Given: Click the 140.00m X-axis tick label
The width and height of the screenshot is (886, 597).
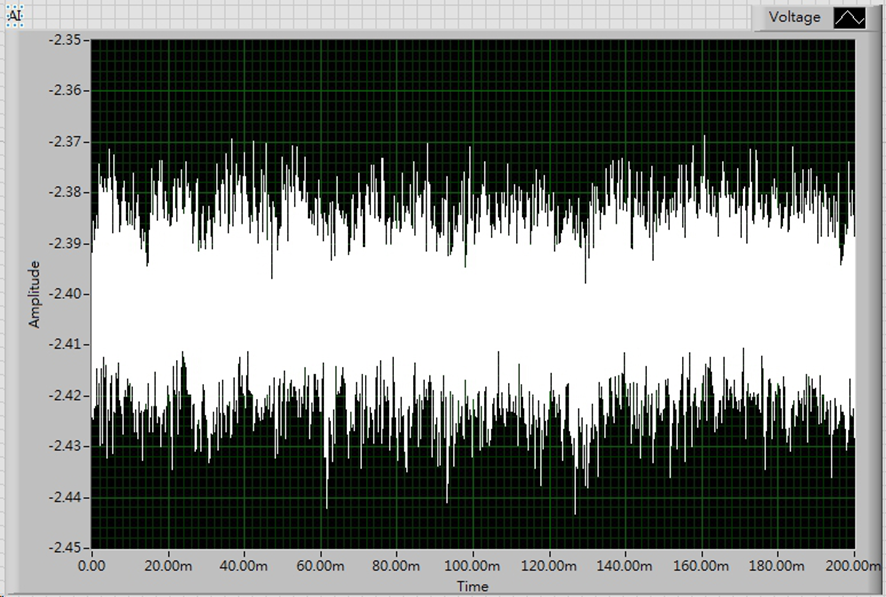Looking at the screenshot, I should click(x=625, y=566).
